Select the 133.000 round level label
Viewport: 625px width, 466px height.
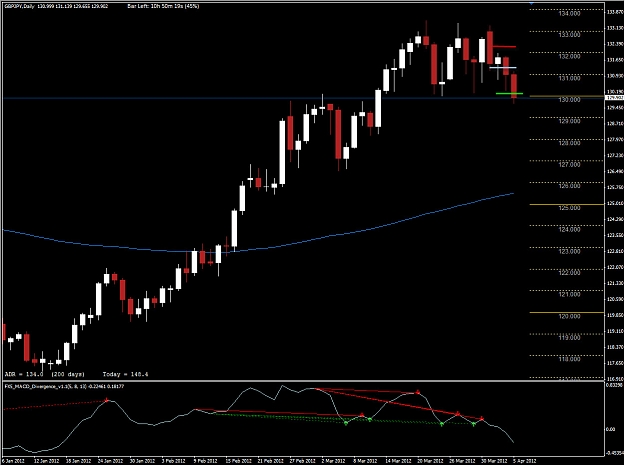570,35
